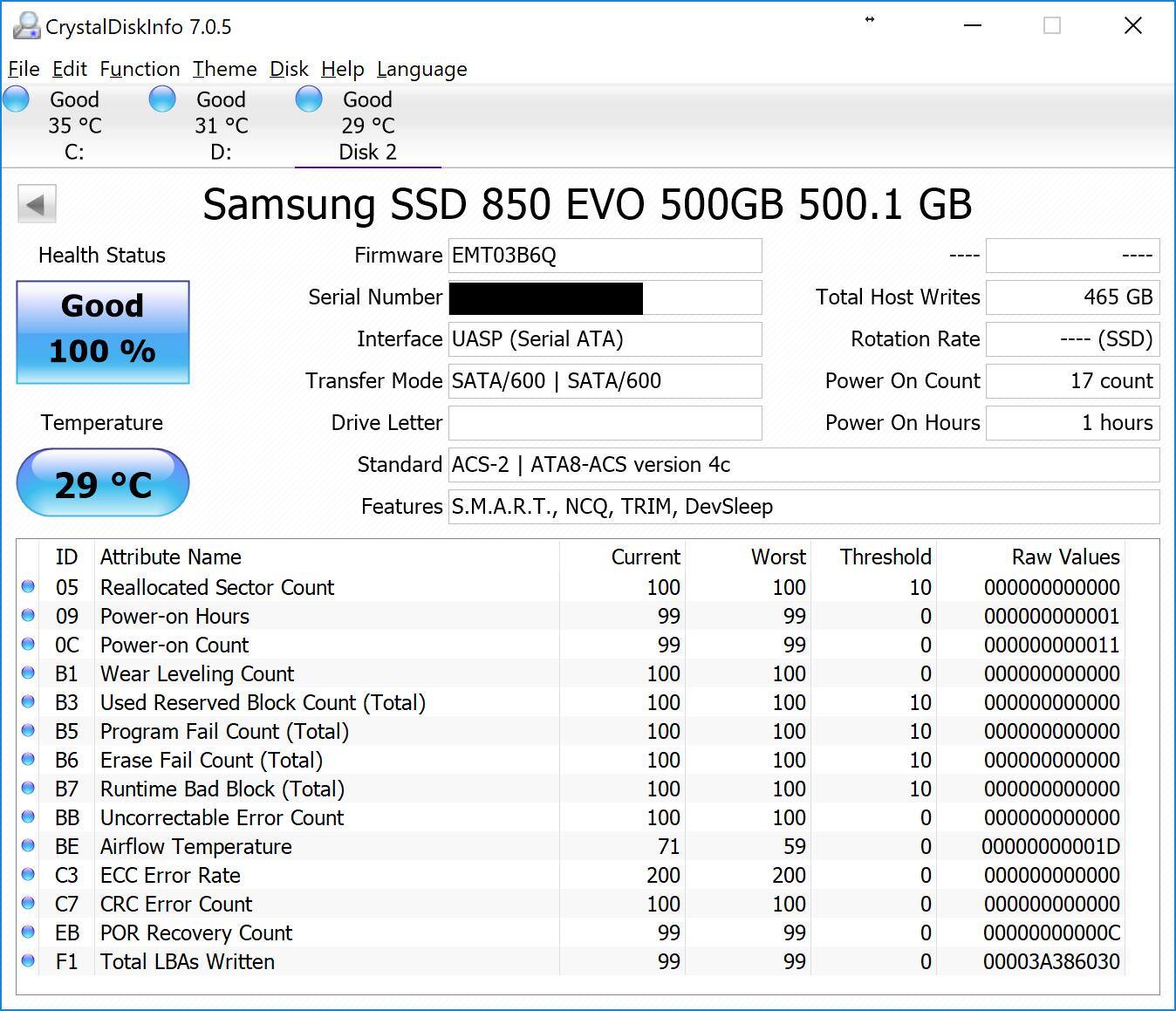Select the D: drive status orb
This screenshot has width=1176, height=1011.
pos(162,99)
